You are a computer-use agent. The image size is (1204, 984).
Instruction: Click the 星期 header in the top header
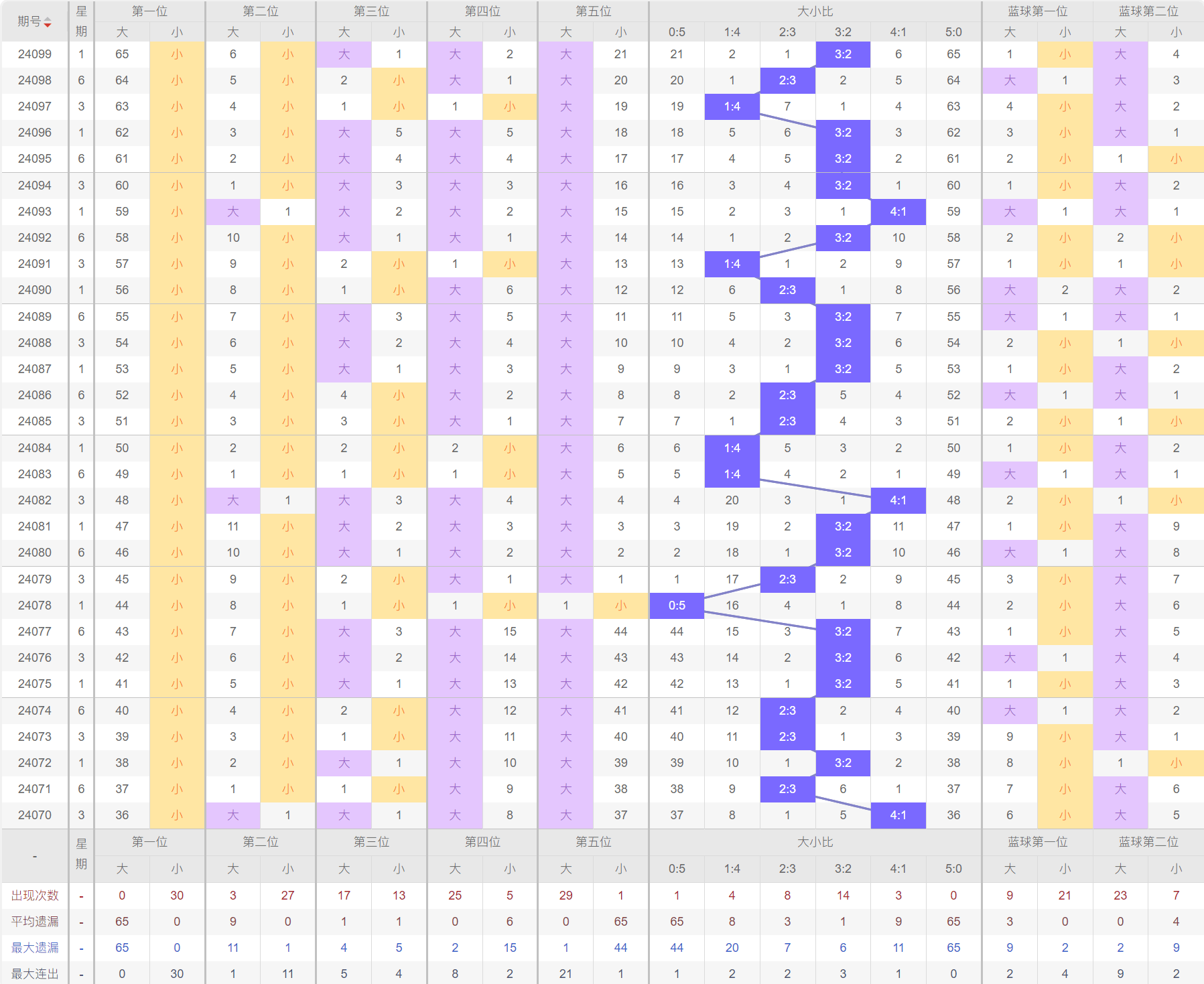tap(81, 21)
